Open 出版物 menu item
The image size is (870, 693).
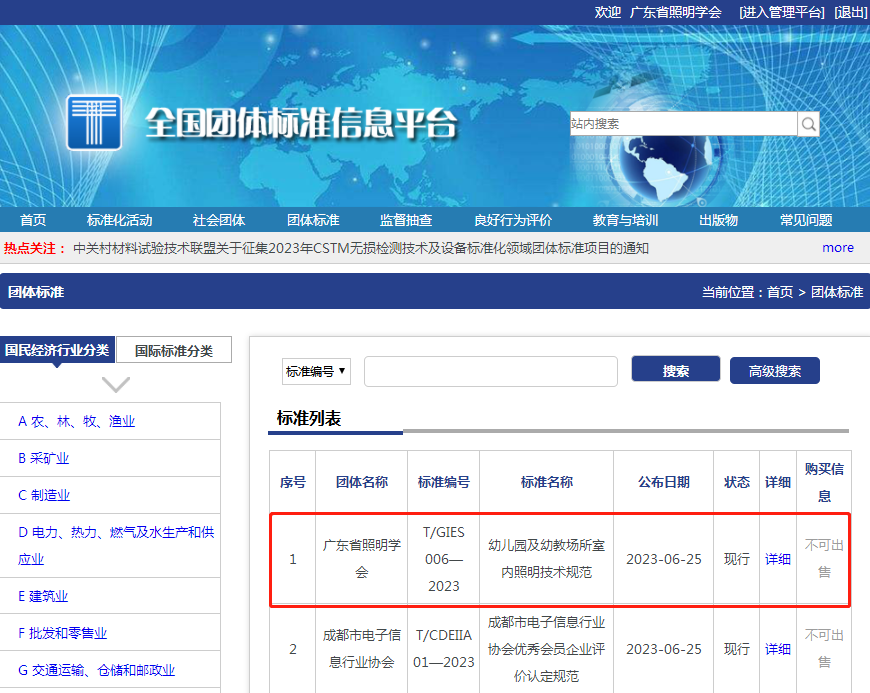pos(719,220)
